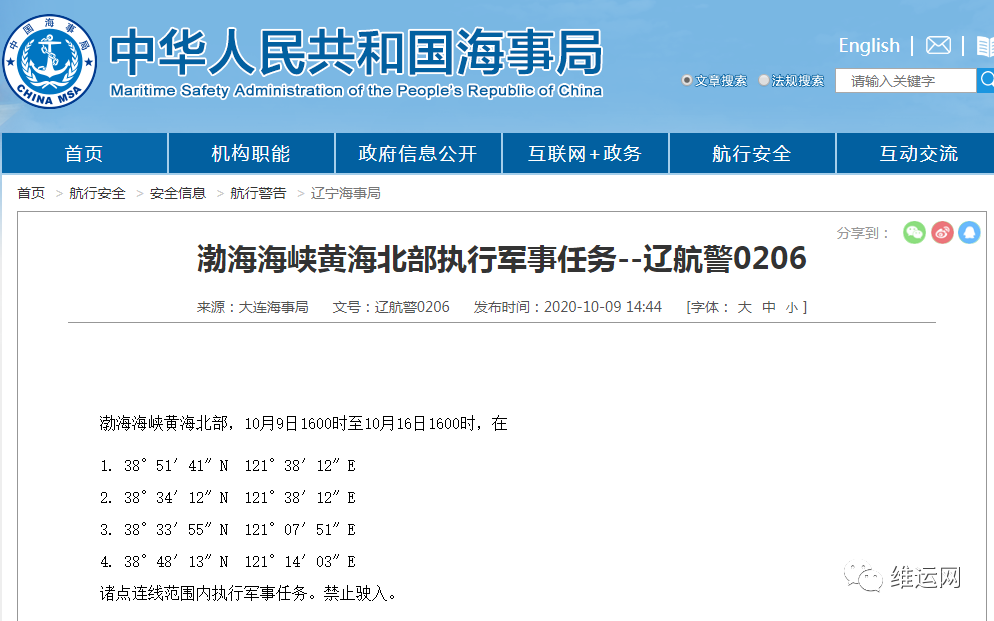
Task: Share article to WeChat
Action: click(x=914, y=231)
